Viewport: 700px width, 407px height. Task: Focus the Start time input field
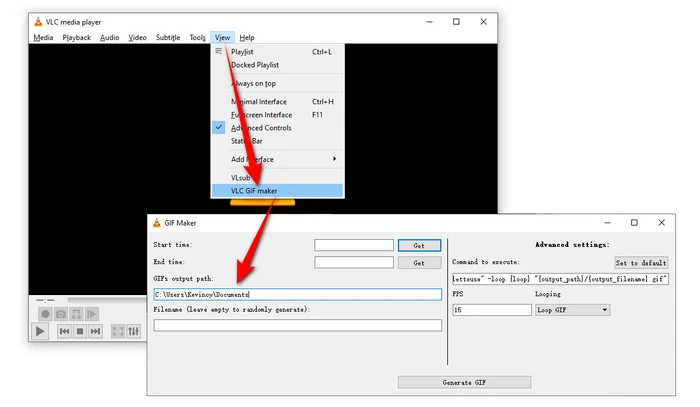[x=354, y=245]
